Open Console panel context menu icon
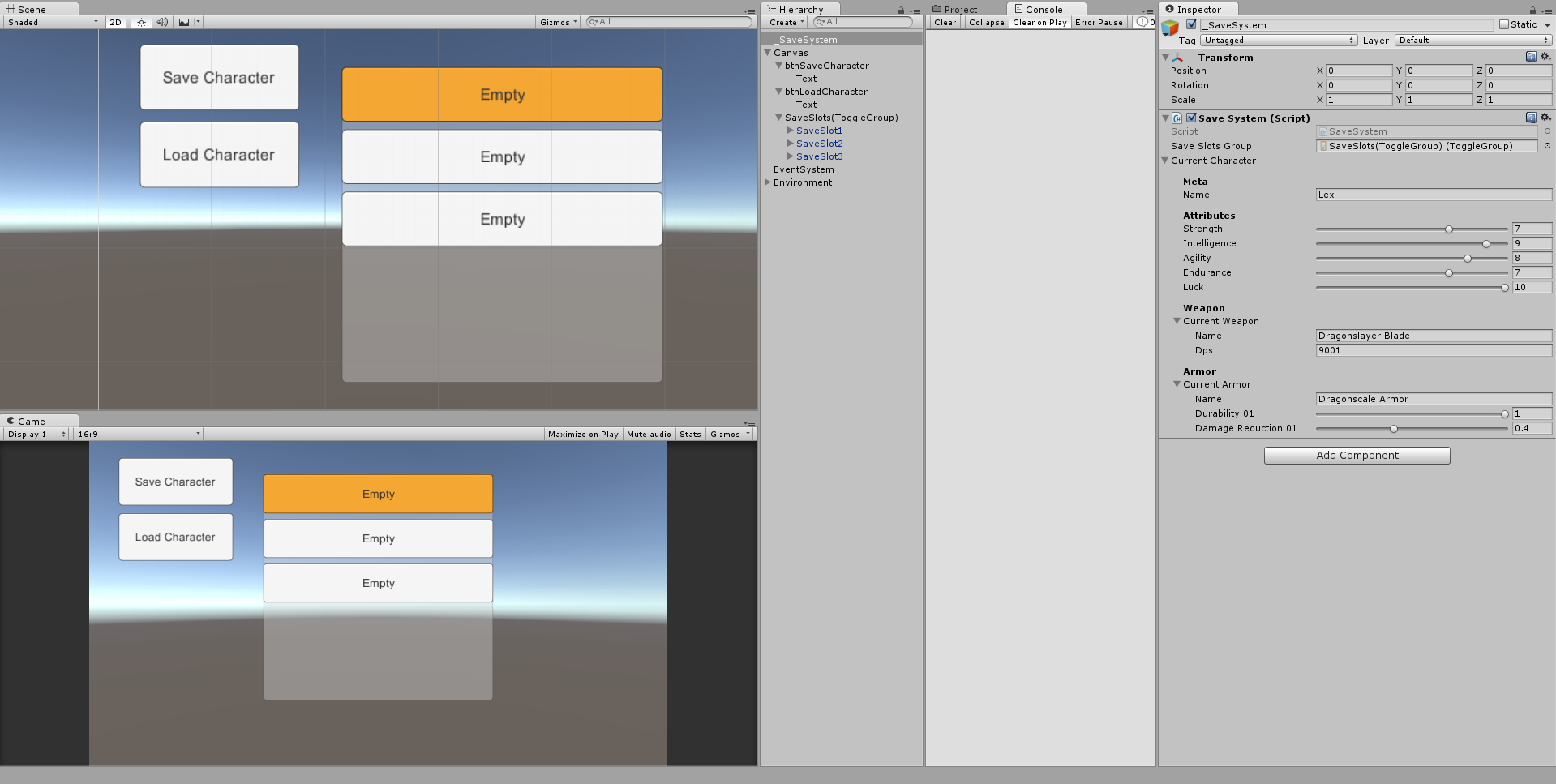The width and height of the screenshot is (1556, 784). tap(1147, 11)
